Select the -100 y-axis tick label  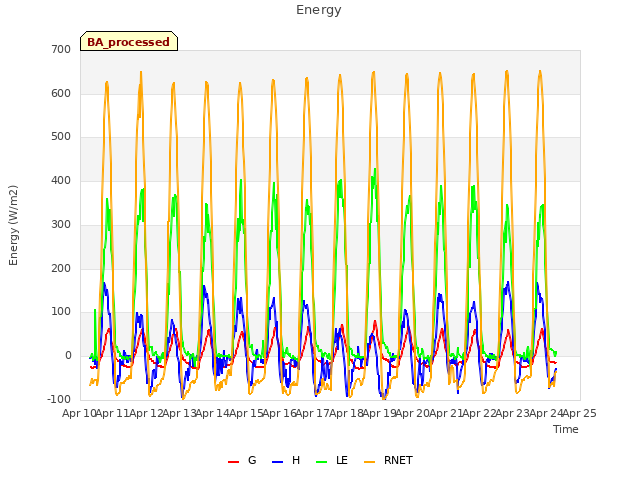tap(59, 399)
